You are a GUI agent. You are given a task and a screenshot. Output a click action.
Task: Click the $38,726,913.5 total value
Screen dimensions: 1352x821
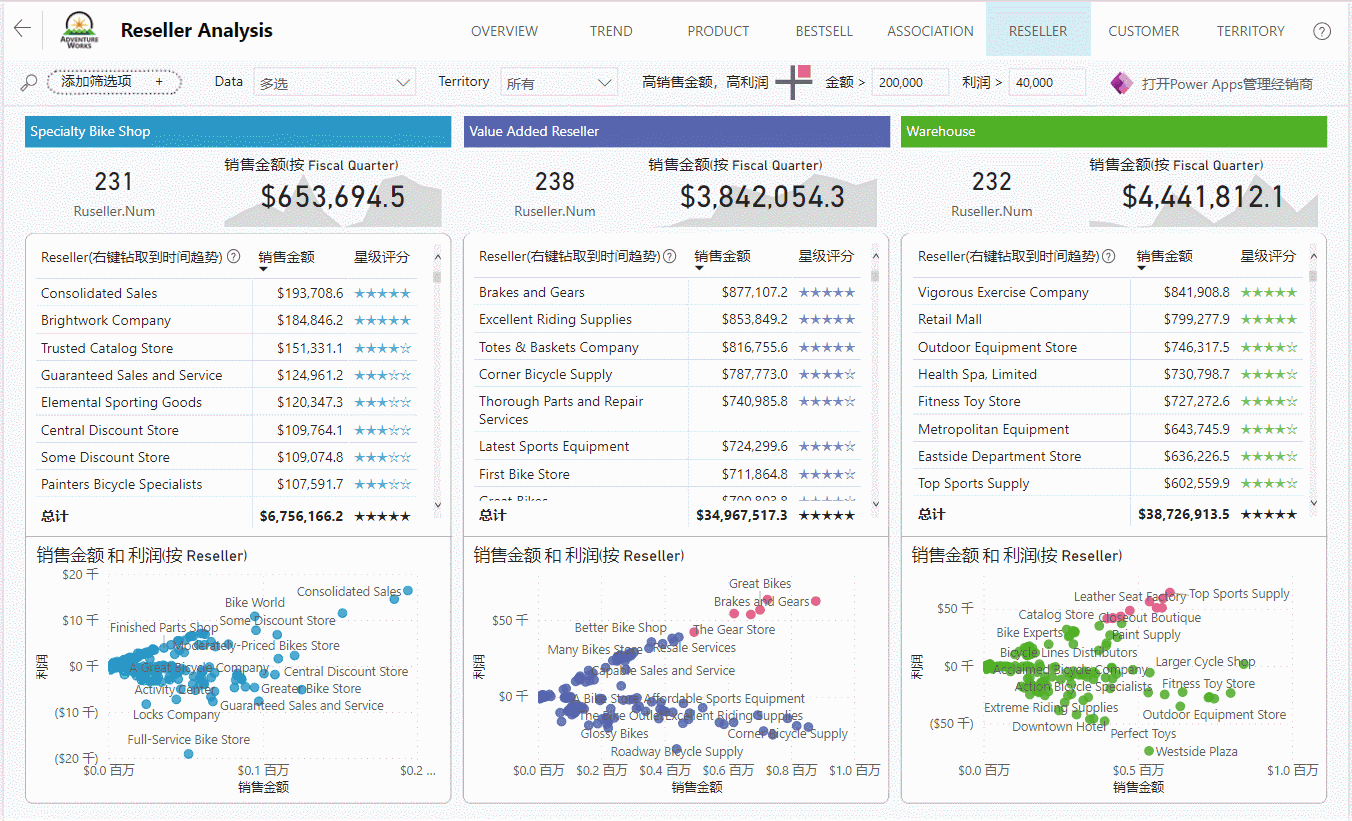click(1184, 514)
